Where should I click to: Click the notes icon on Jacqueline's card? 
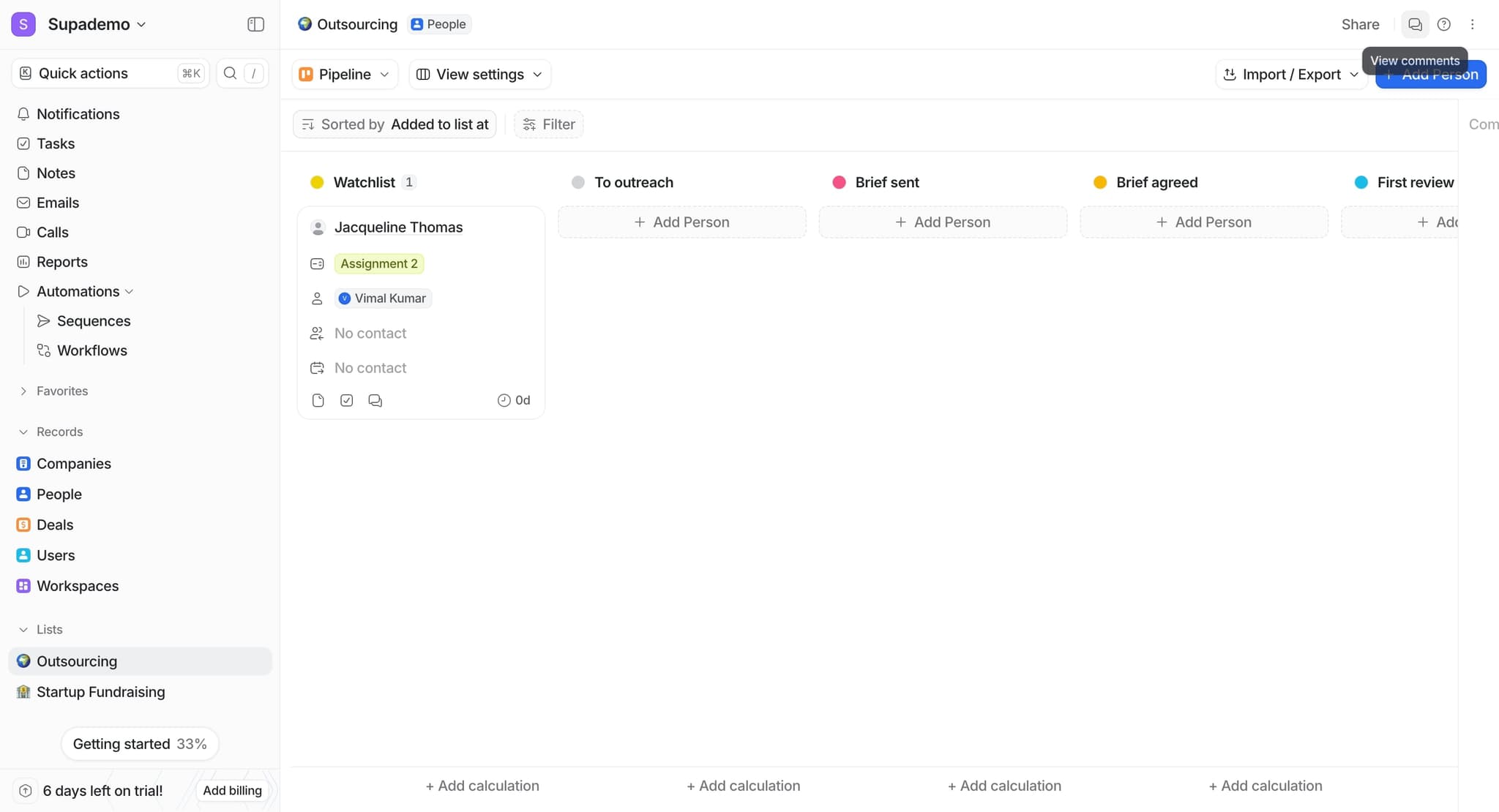318,400
